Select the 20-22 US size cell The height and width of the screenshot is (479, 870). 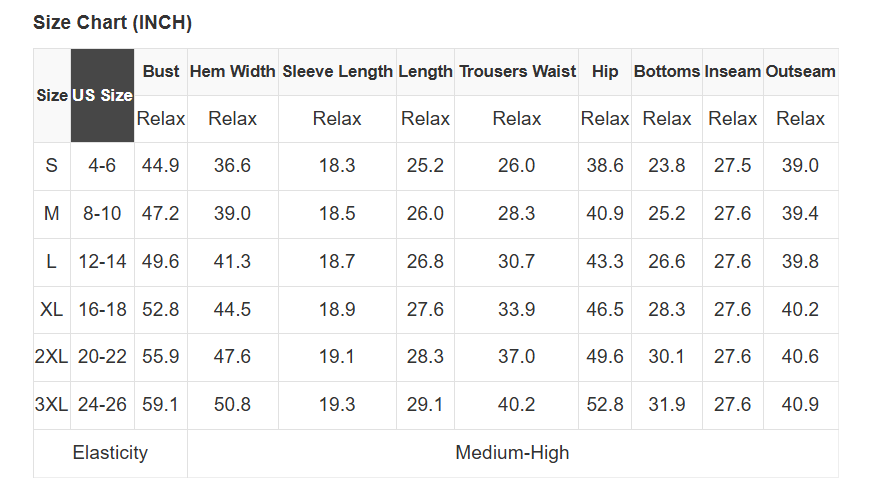coord(102,357)
